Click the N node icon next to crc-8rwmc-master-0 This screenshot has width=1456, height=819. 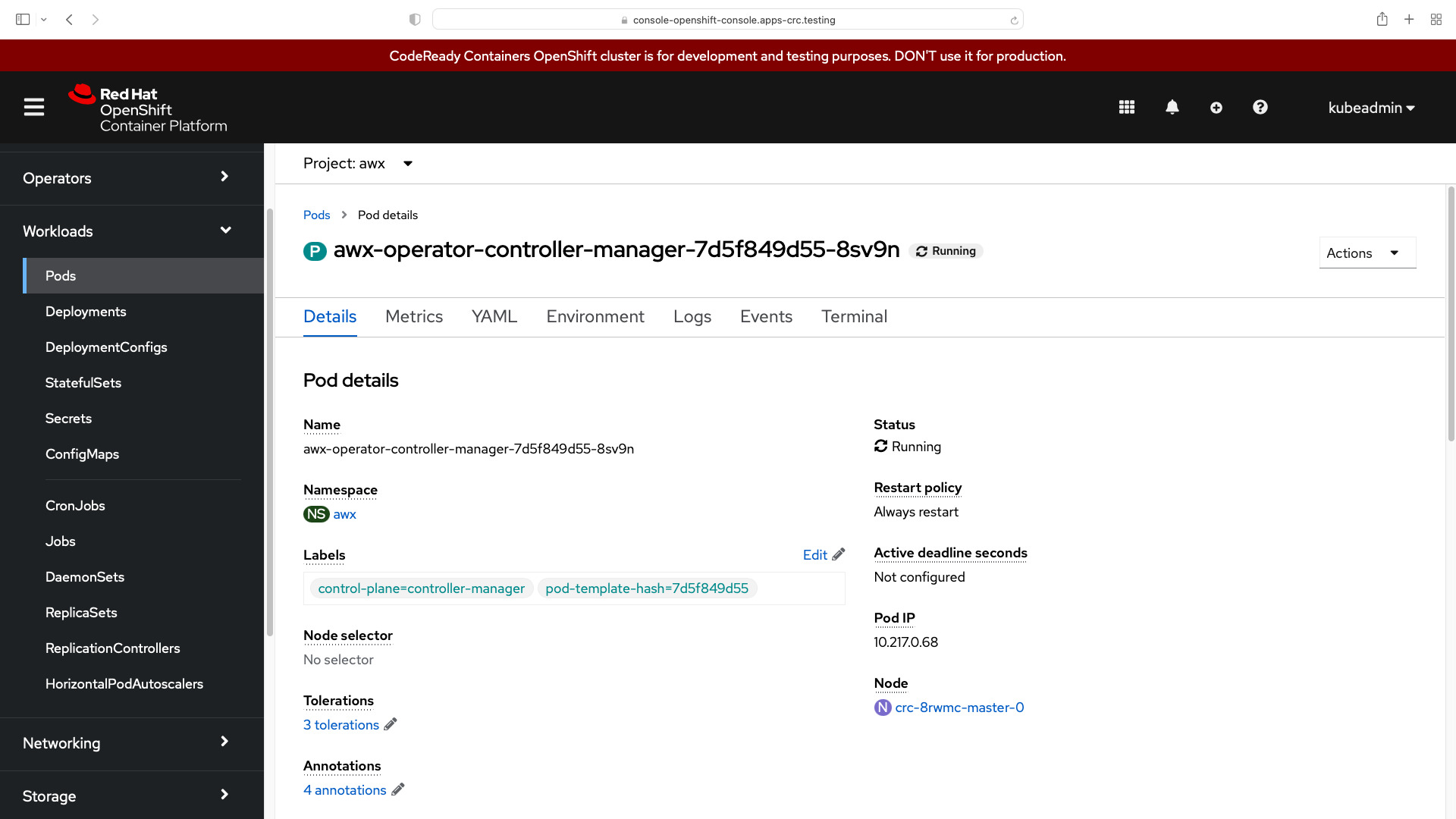click(882, 707)
